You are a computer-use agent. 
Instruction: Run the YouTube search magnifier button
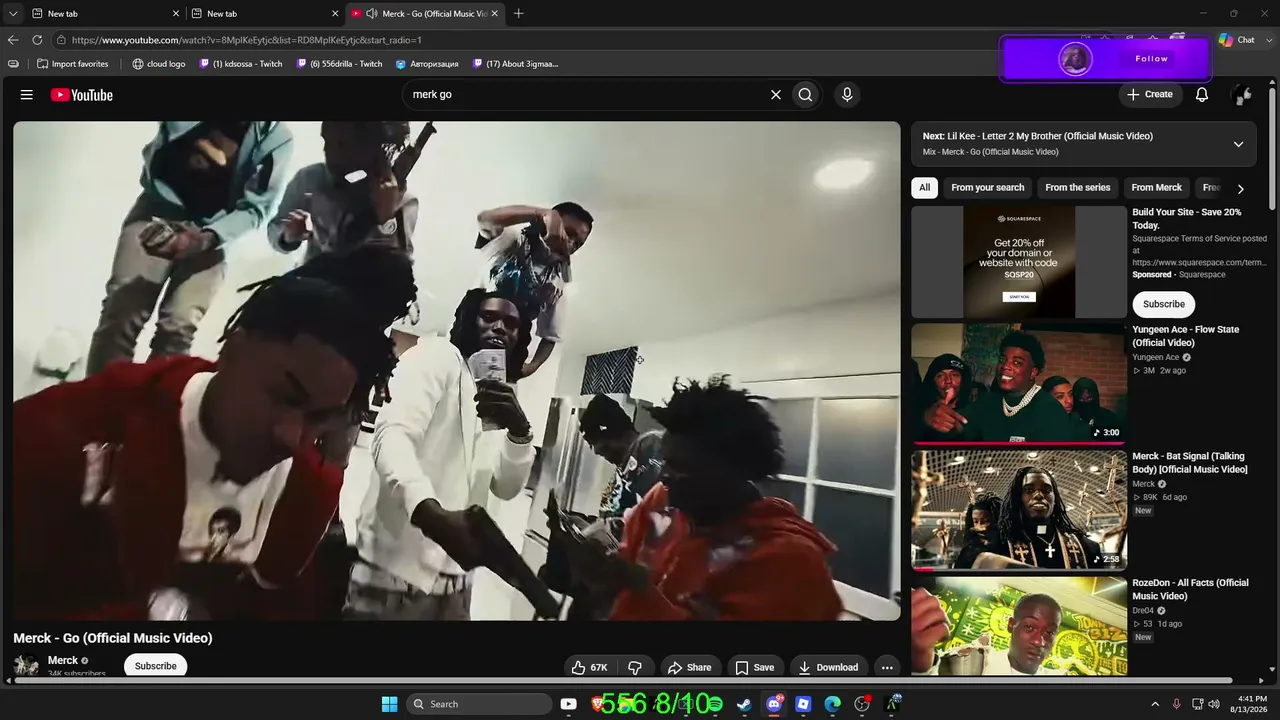[805, 95]
